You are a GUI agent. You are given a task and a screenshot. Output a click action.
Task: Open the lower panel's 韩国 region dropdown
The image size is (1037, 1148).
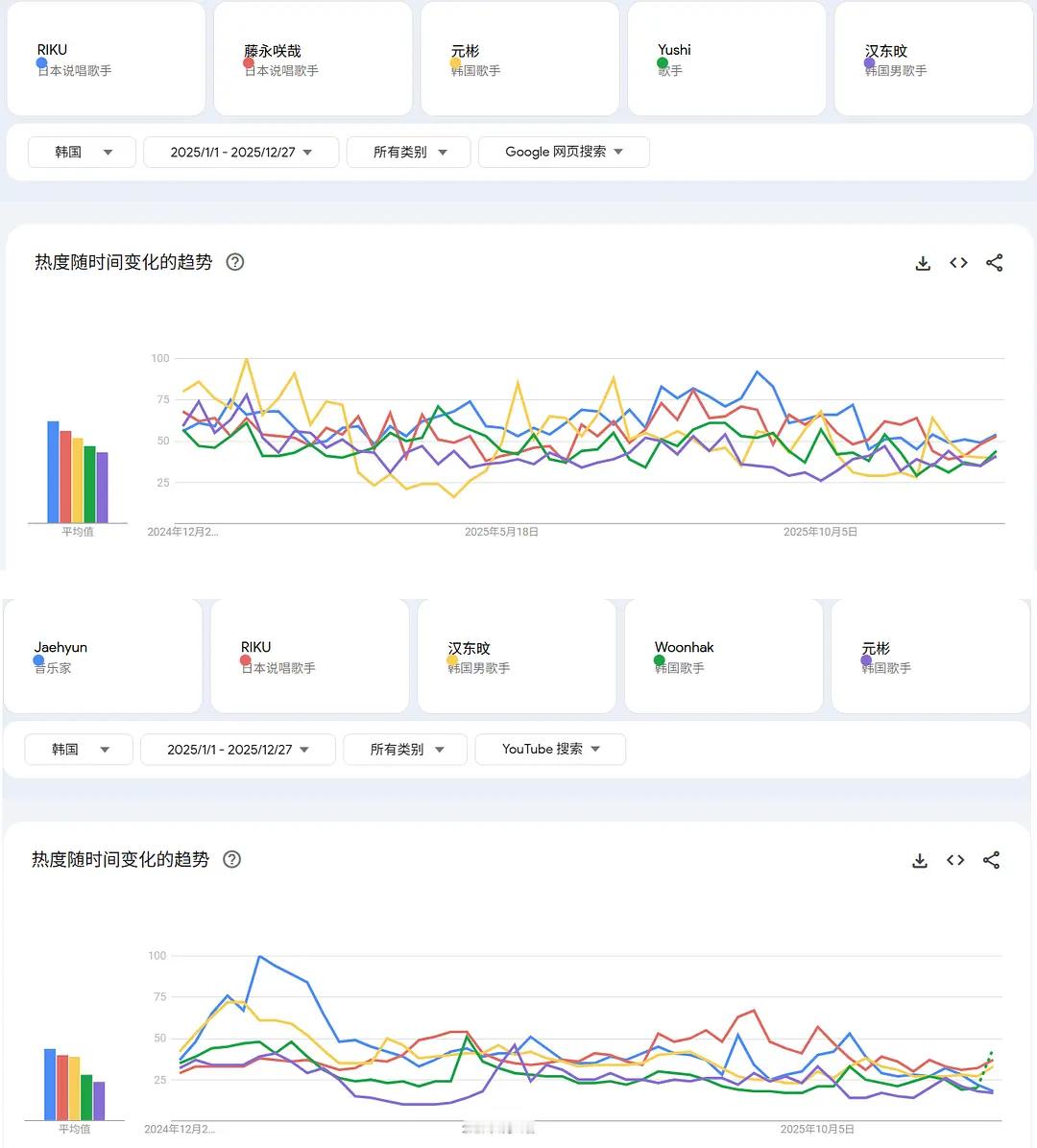(79, 750)
